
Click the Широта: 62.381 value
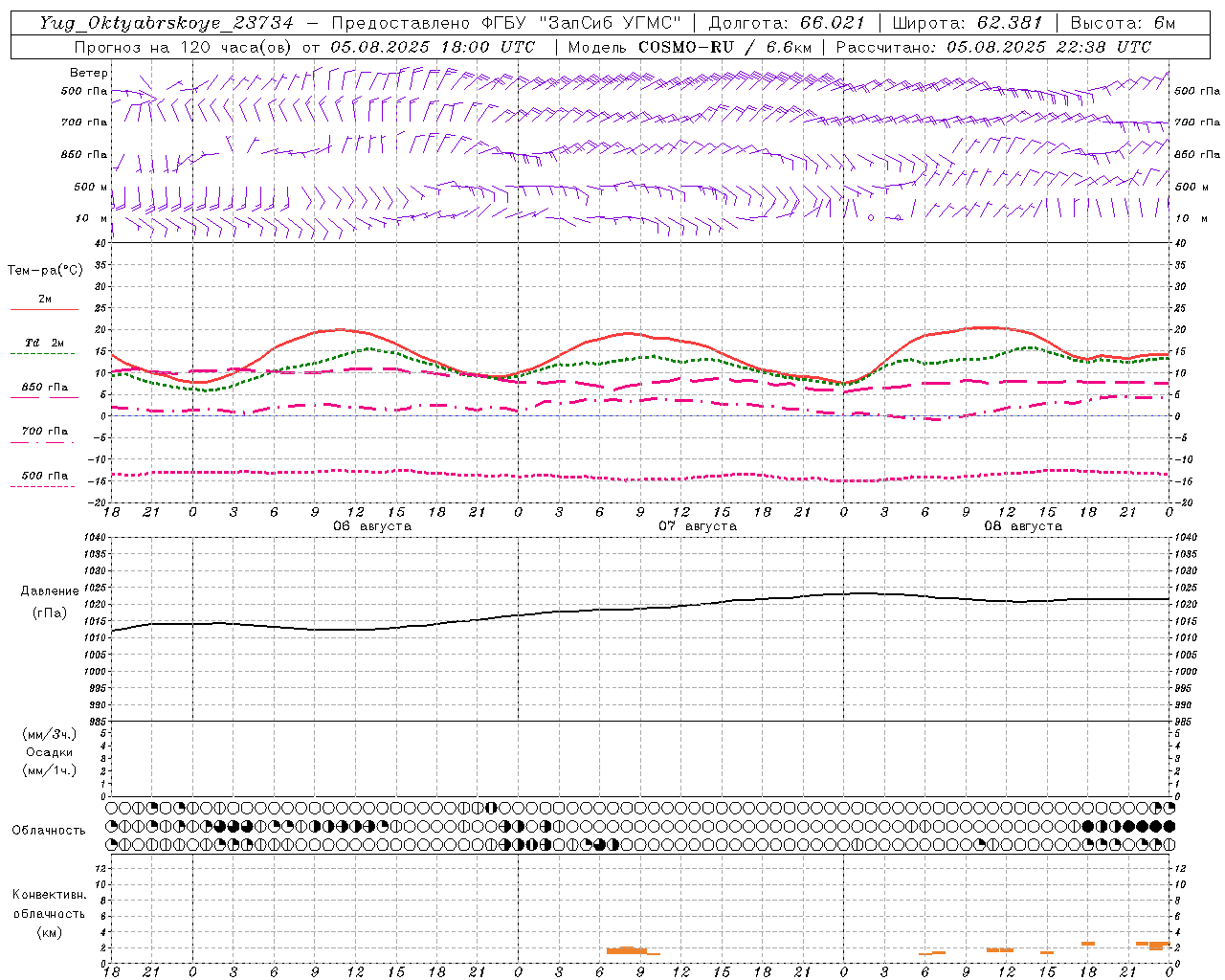point(968,23)
